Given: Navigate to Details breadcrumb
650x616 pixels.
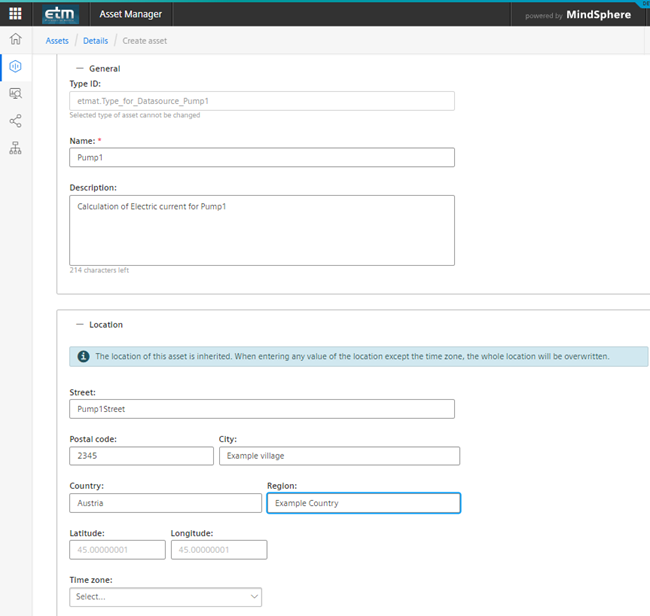Looking at the screenshot, I should point(95,40).
